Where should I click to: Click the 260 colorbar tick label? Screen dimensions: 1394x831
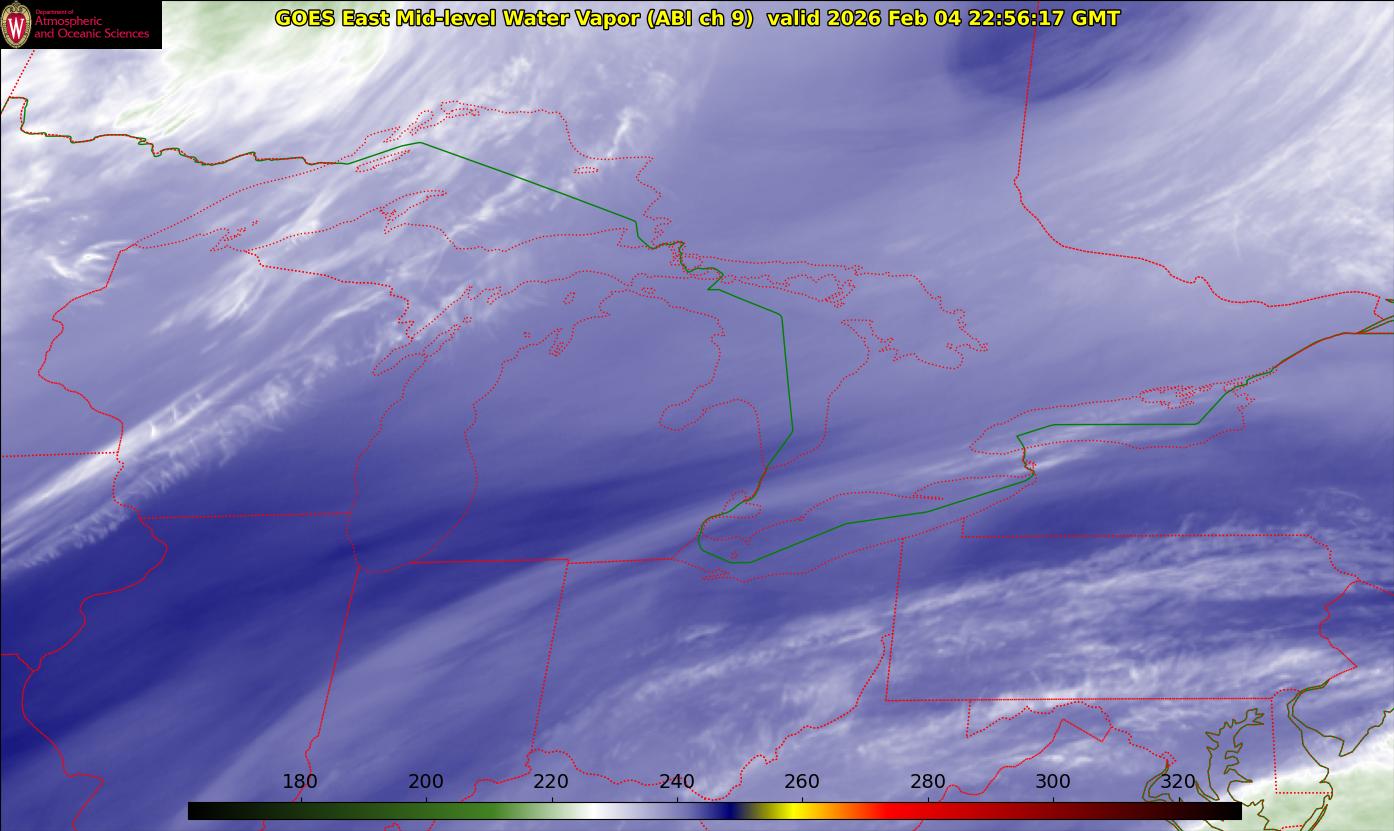point(802,782)
